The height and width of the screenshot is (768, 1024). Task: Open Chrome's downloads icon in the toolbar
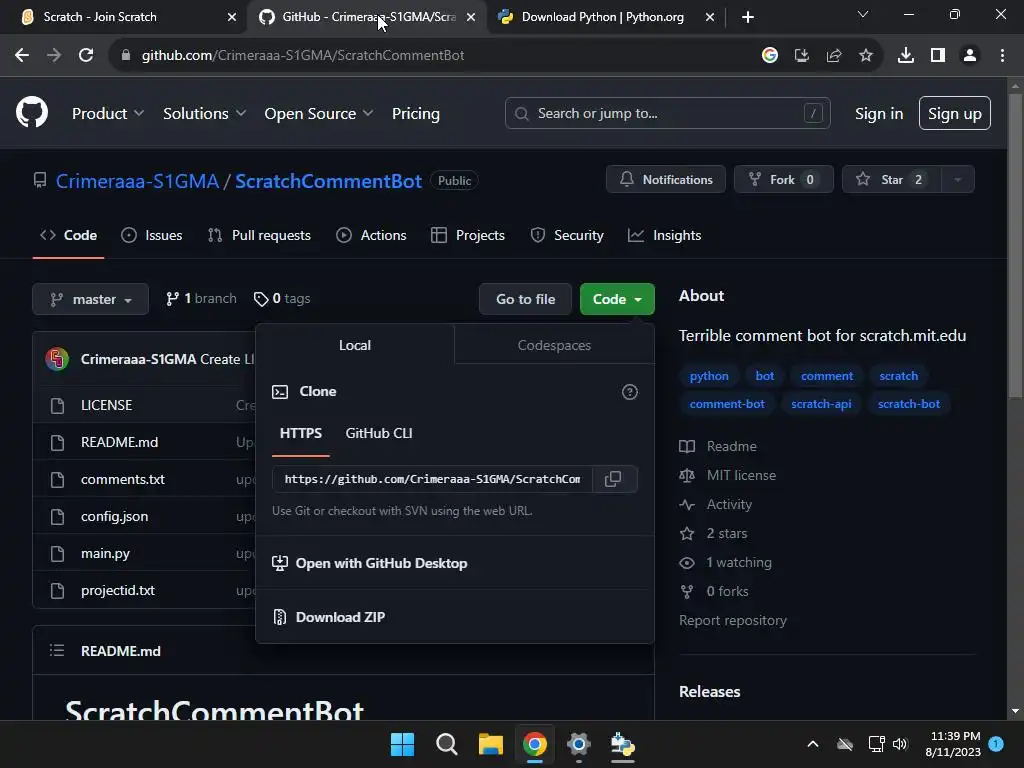(x=905, y=56)
